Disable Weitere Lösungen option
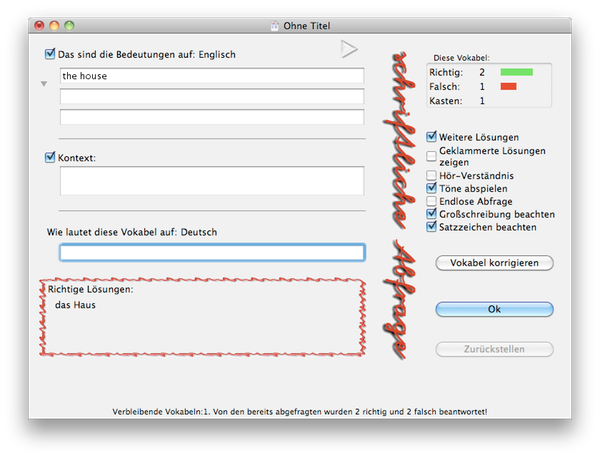This screenshot has height=458, width=600. 432,137
